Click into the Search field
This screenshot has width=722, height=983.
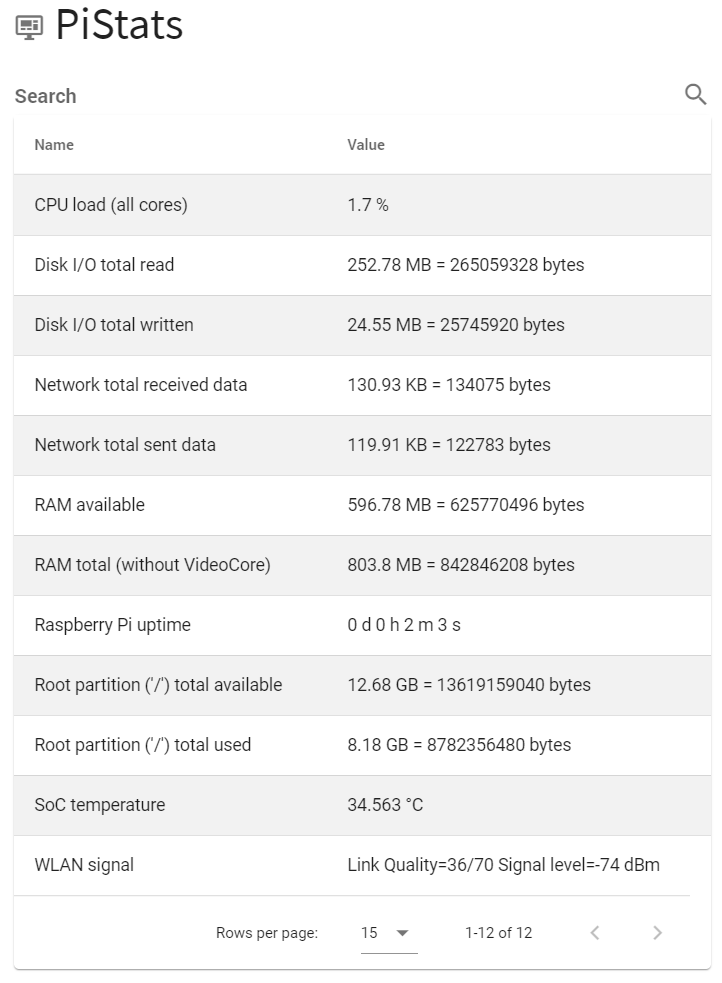(x=348, y=96)
